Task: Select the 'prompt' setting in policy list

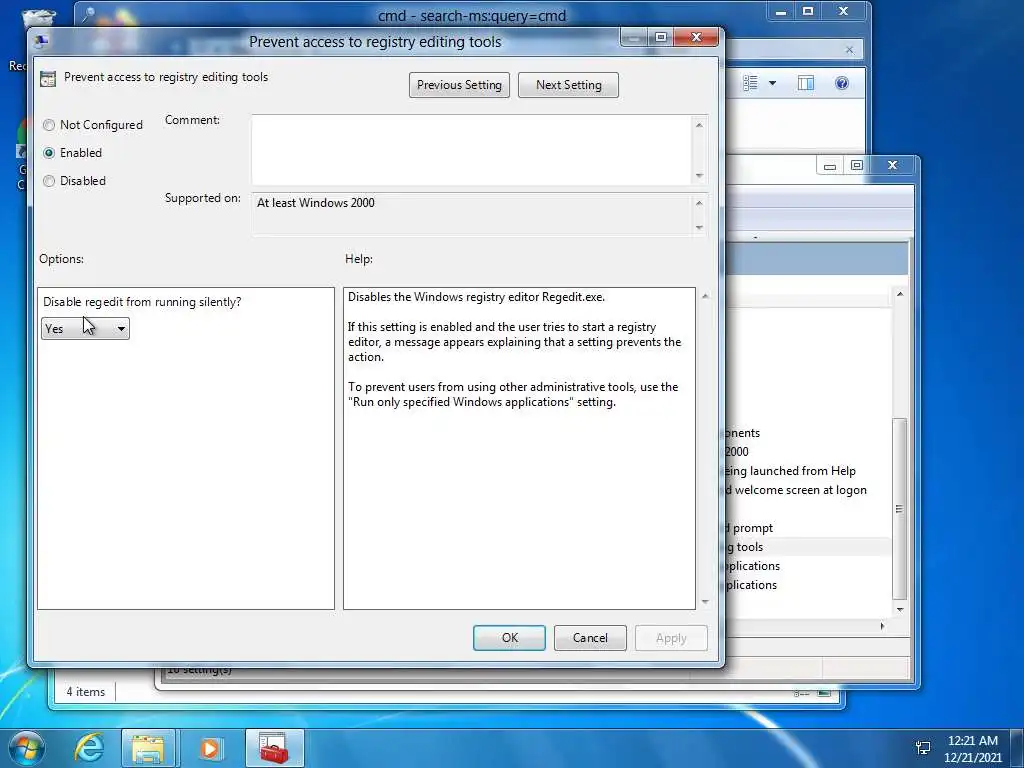Action: click(x=751, y=528)
